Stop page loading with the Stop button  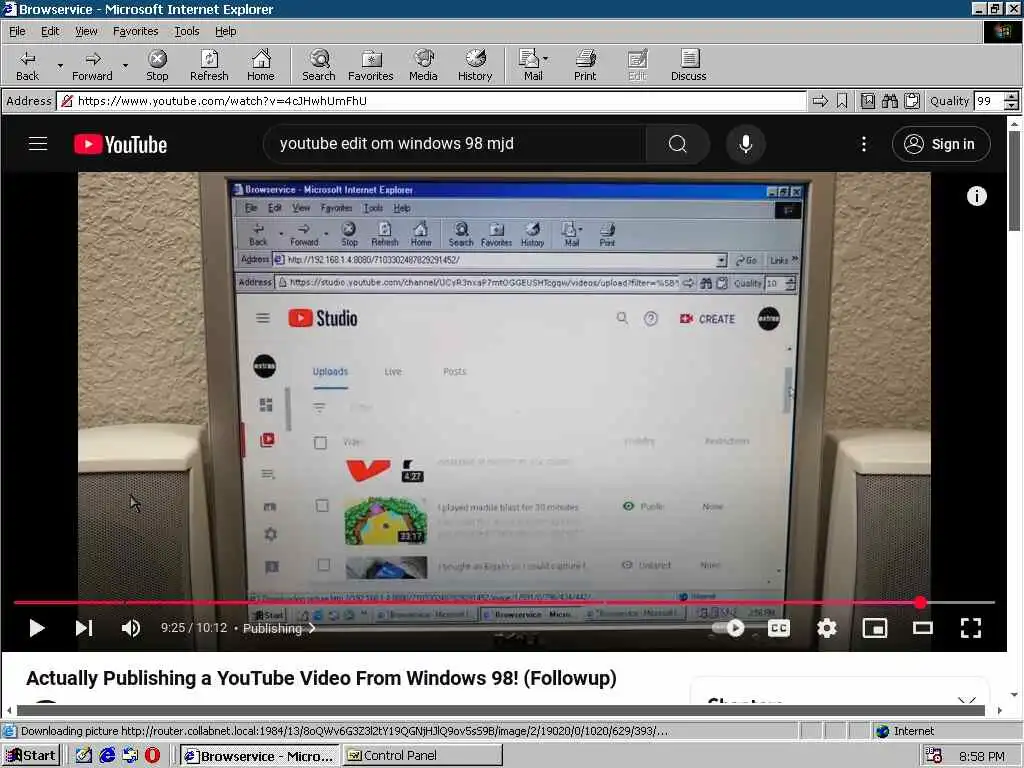point(157,65)
